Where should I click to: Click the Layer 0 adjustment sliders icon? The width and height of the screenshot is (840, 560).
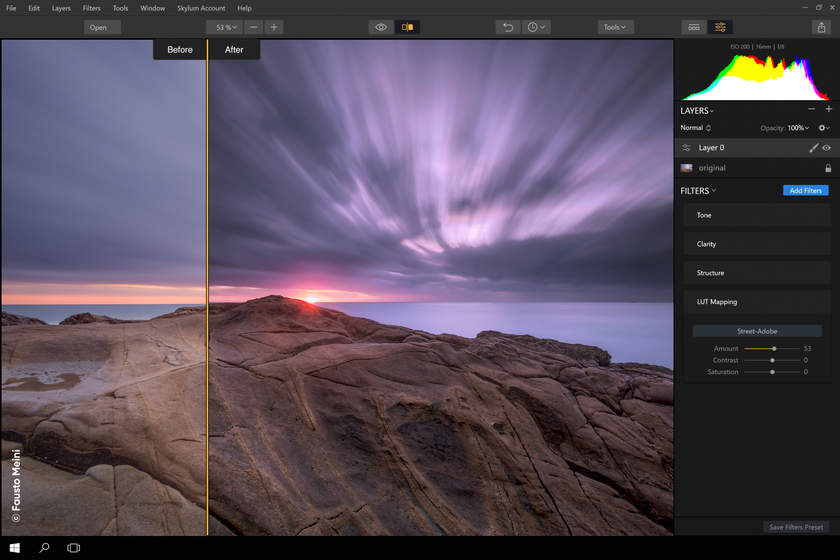(x=686, y=148)
